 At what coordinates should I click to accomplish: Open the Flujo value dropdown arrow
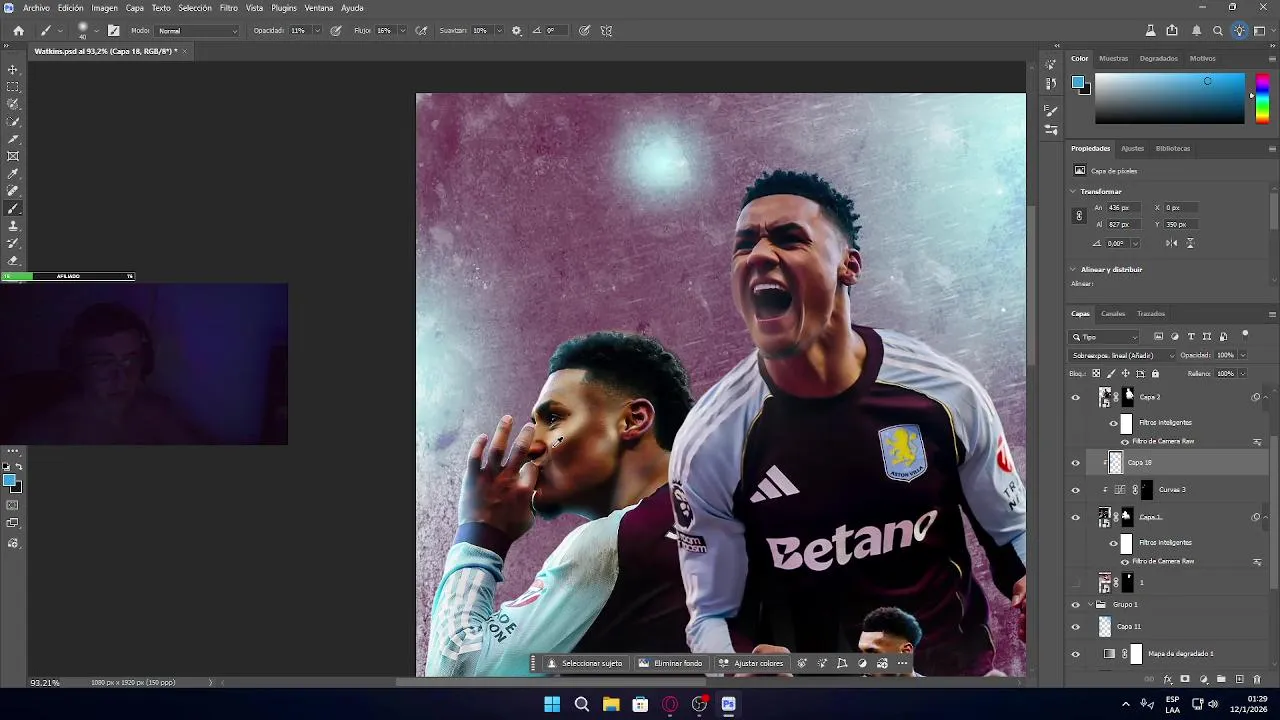[402, 31]
